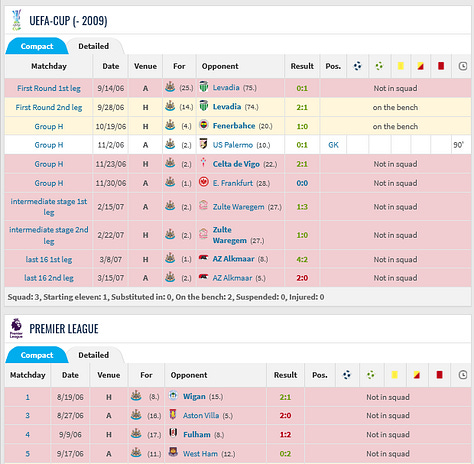Screen dimensions: 474x464
Task: Click the Wigan club crest
Action: (173, 395)
